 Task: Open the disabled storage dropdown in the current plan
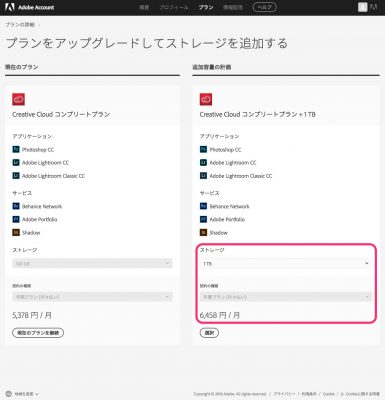(92, 263)
